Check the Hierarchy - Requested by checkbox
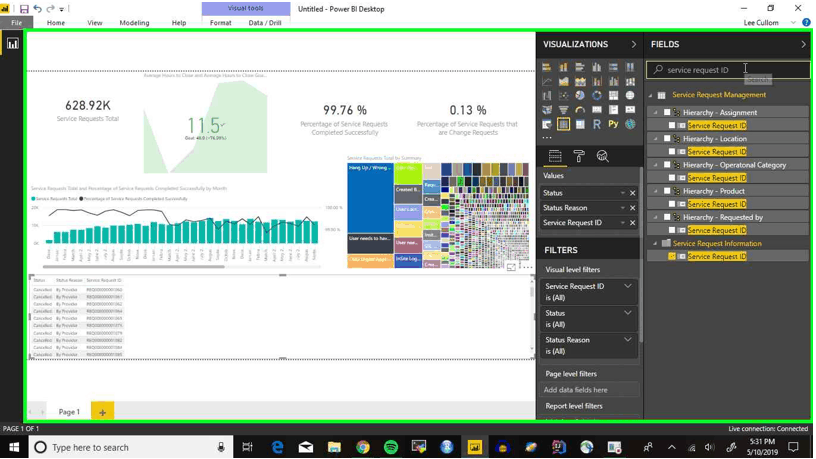The height and width of the screenshot is (459, 816). 667,217
